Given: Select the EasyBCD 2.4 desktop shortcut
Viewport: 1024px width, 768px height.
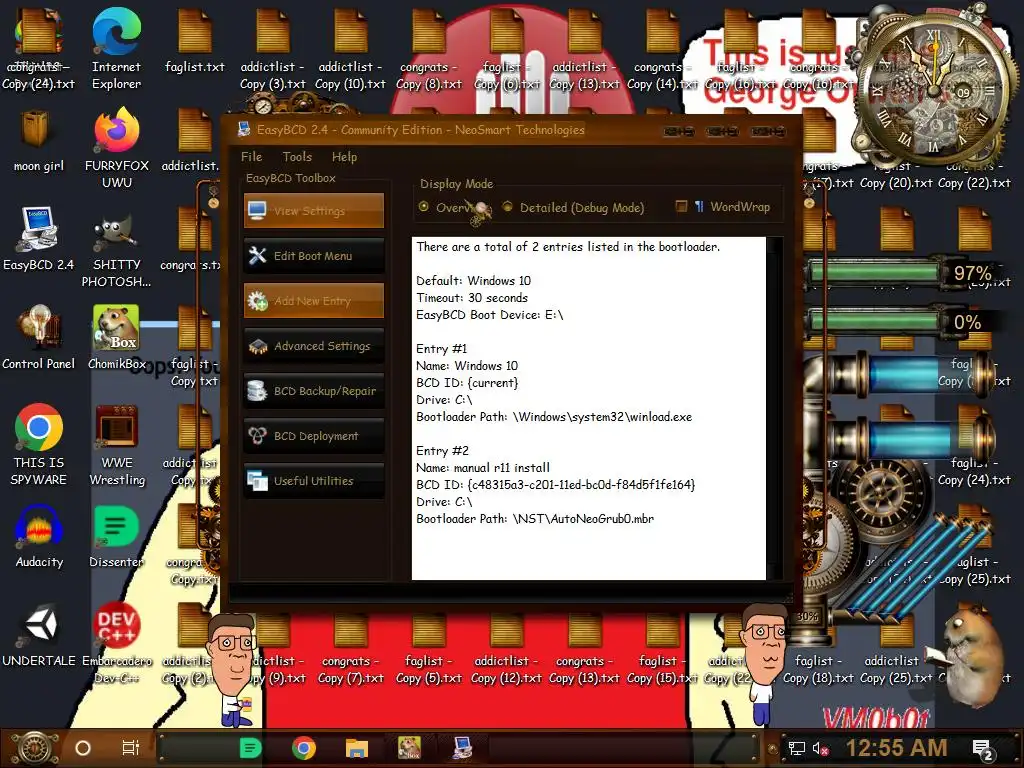Looking at the screenshot, I should [39, 240].
